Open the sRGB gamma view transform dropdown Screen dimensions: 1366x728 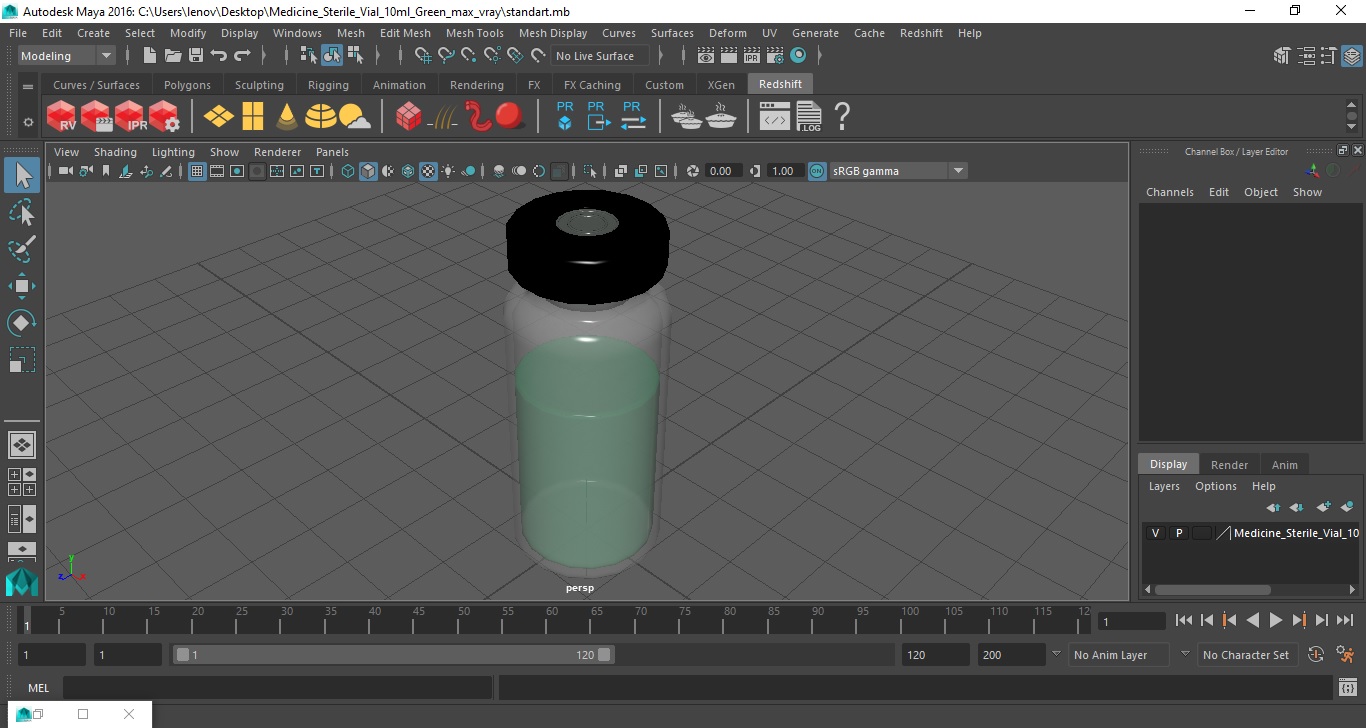click(x=898, y=171)
